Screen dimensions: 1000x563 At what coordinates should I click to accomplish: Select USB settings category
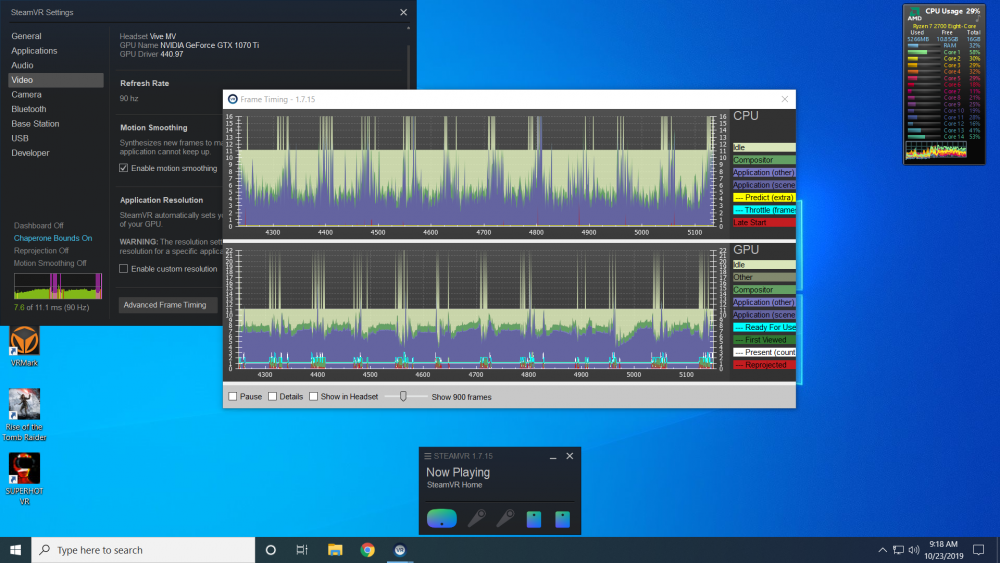20,138
